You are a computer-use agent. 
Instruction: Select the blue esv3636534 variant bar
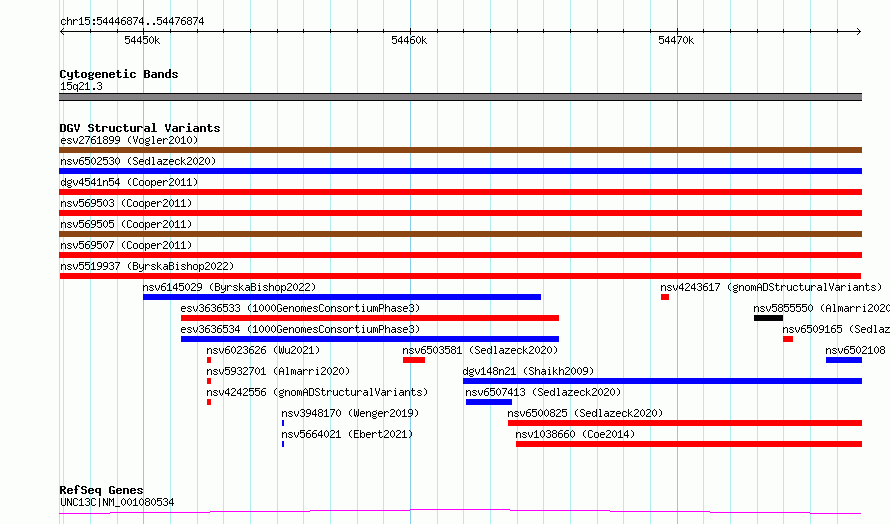pos(370,339)
